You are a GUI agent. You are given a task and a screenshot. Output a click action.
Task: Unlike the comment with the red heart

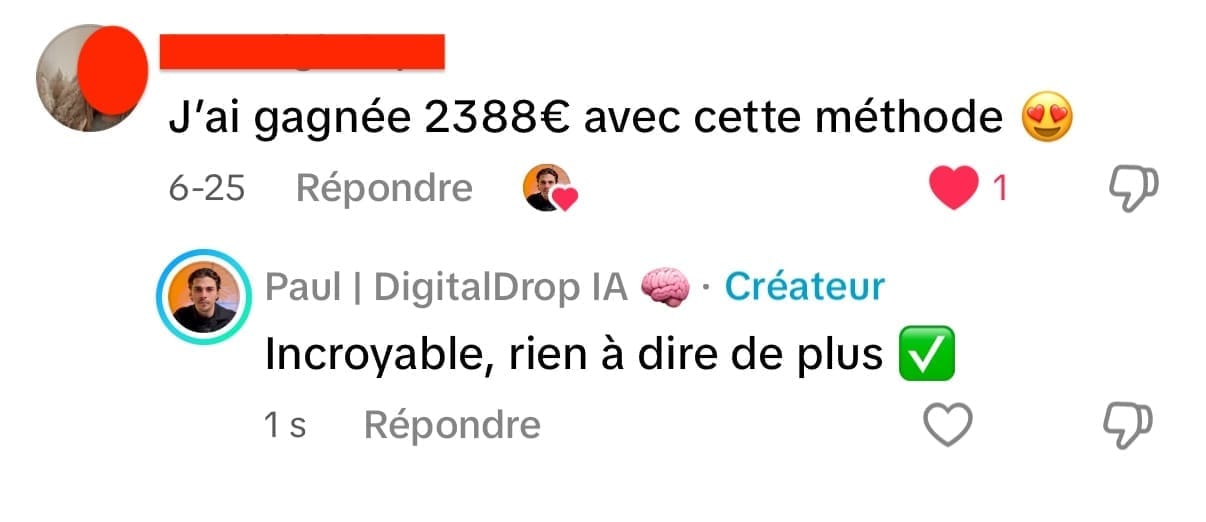954,188
